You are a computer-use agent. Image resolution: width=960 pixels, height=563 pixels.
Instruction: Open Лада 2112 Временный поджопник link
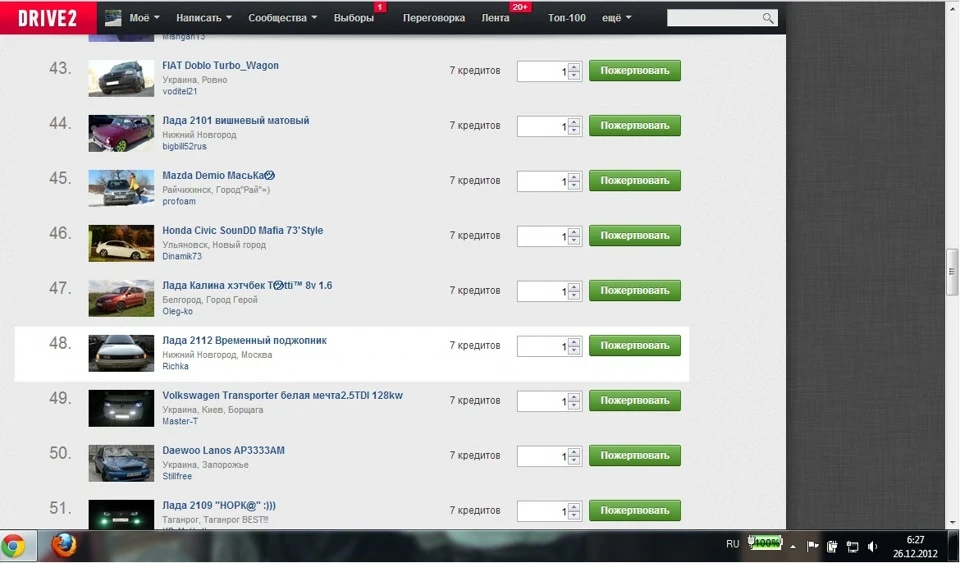[x=244, y=341]
